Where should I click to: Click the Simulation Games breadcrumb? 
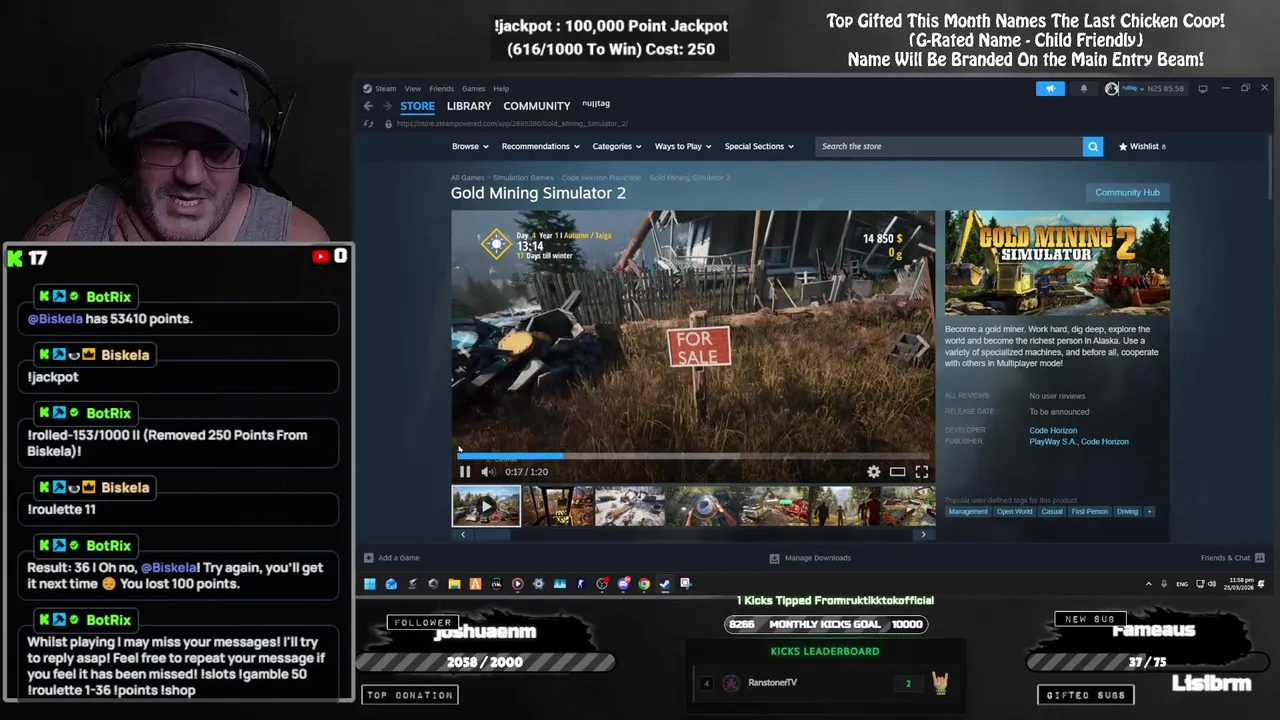pos(523,178)
